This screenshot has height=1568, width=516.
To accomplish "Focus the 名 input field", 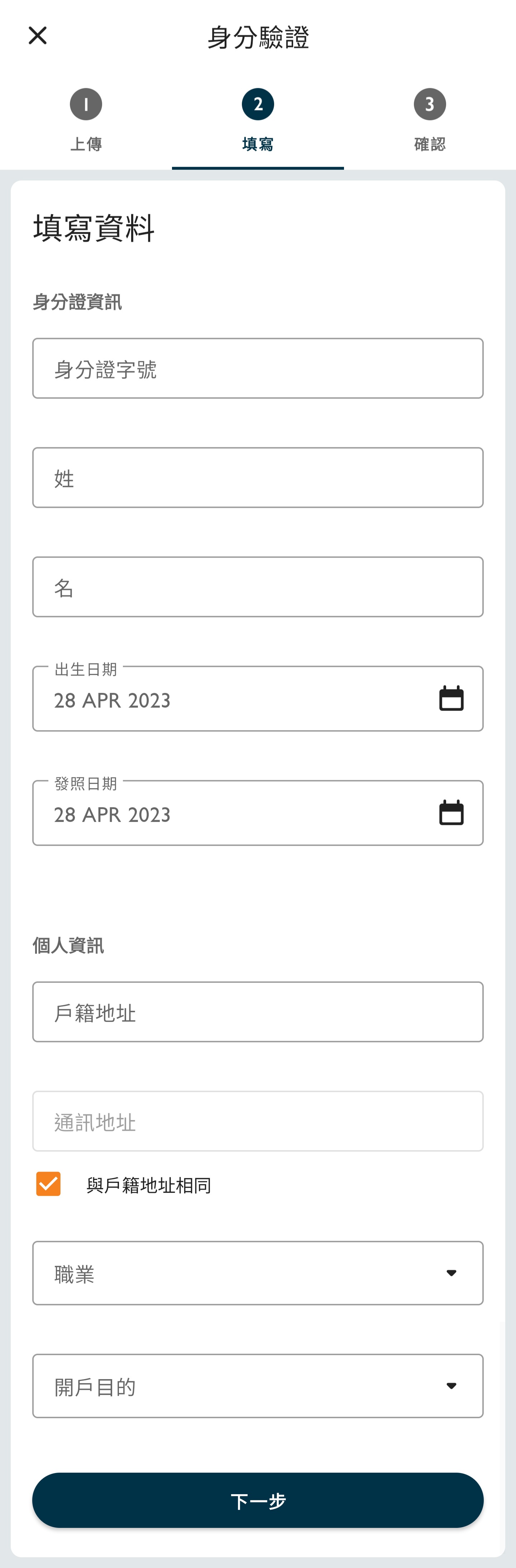I will pyautogui.click(x=258, y=587).
